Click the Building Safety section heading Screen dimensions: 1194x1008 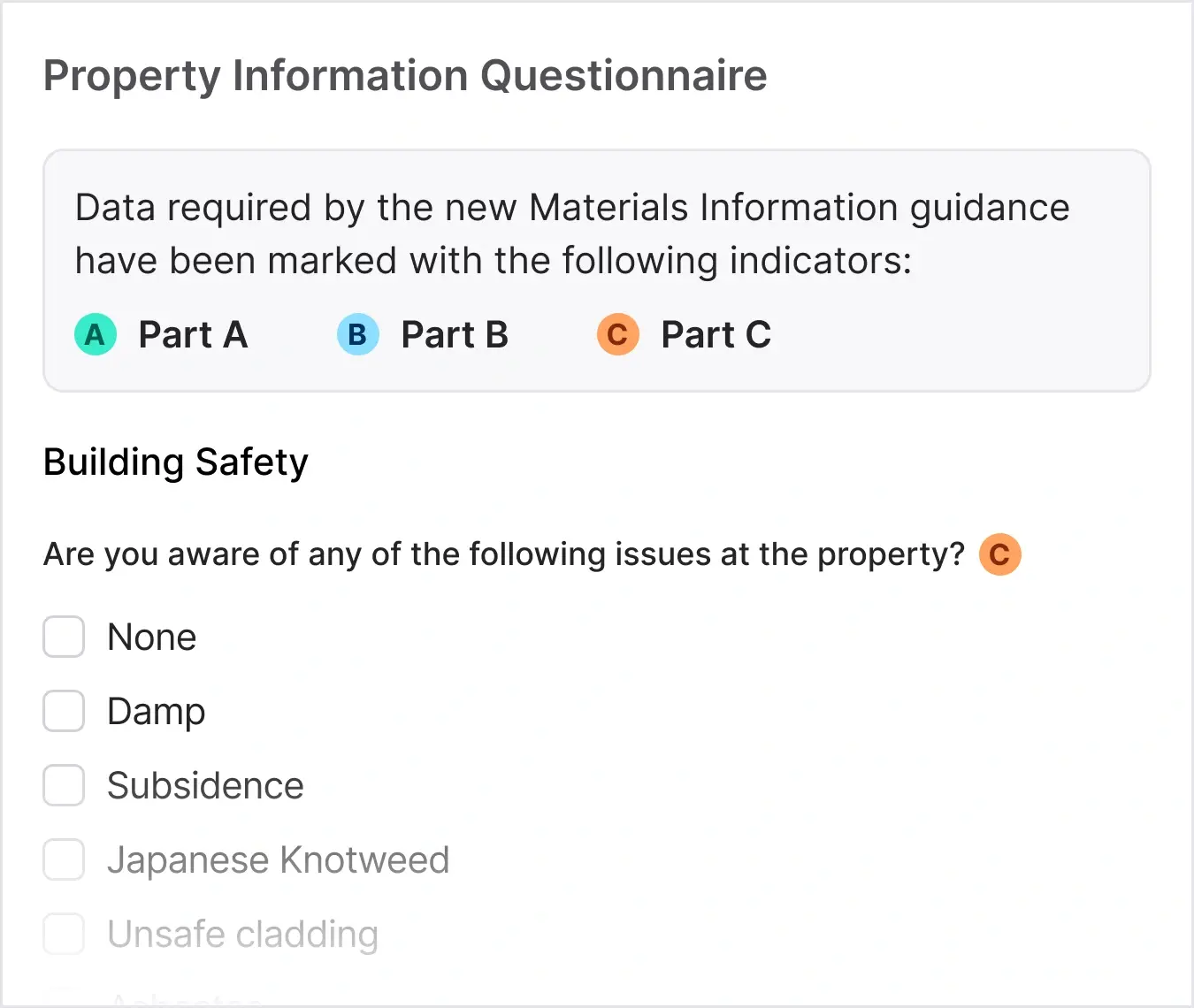tap(175, 462)
